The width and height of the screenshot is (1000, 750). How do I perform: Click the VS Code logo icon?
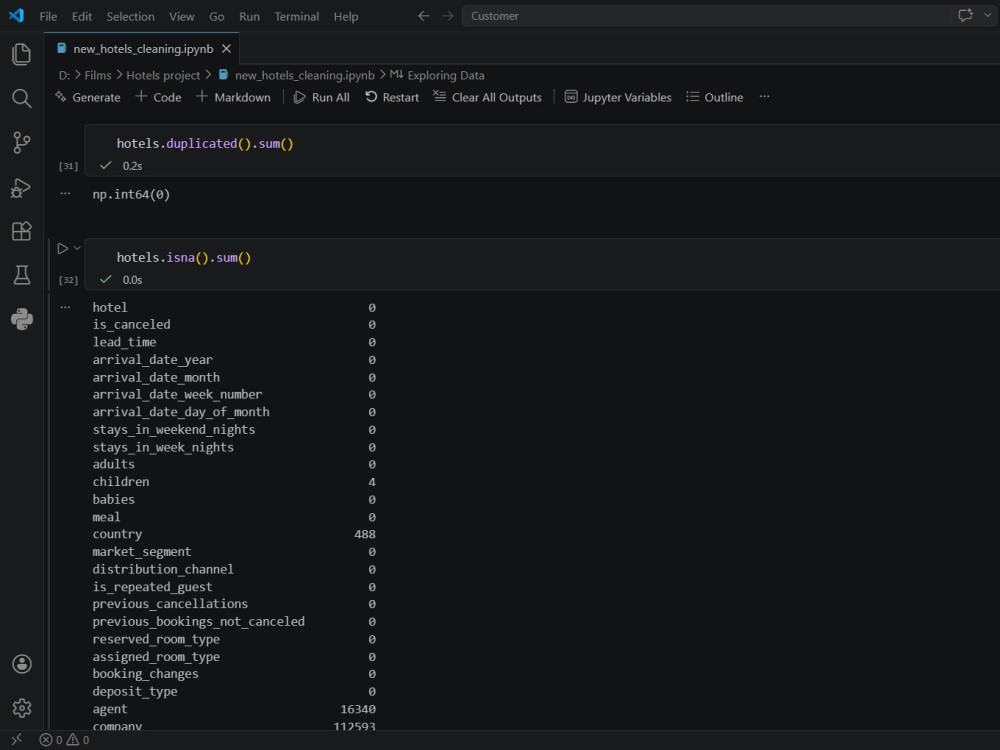[x=17, y=15]
